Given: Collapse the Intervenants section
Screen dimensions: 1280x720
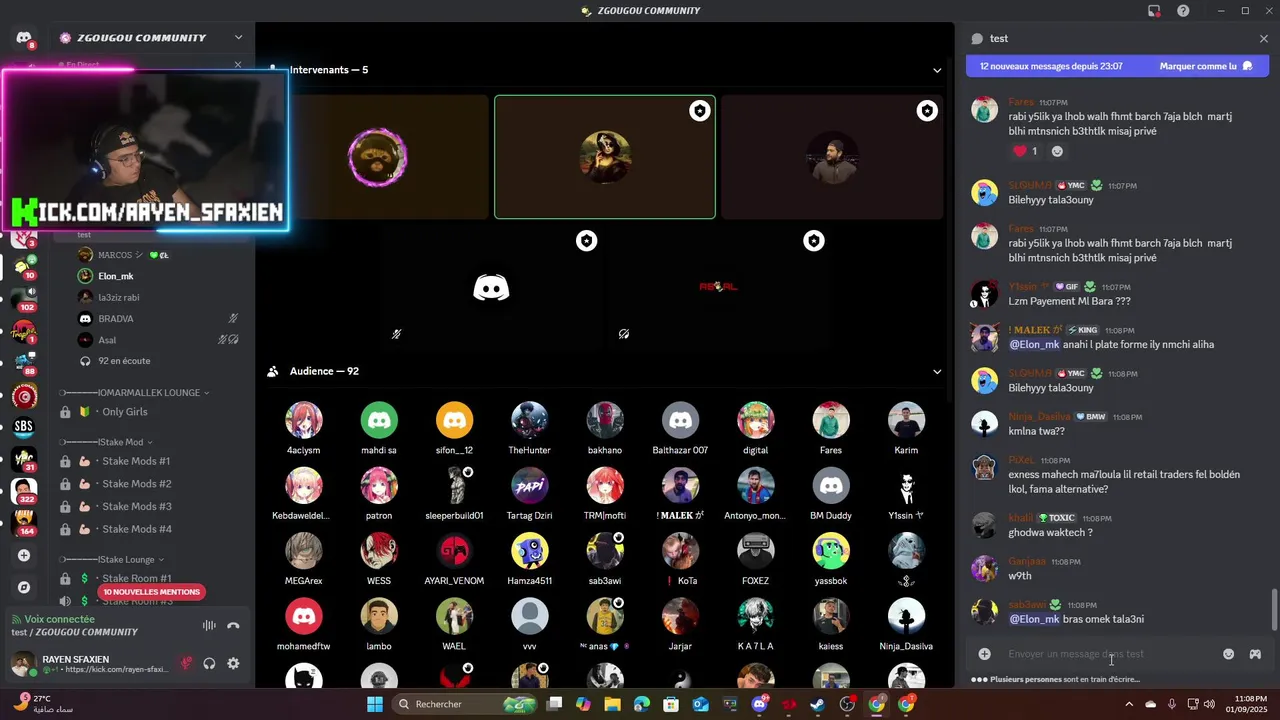Looking at the screenshot, I should pos(937,70).
